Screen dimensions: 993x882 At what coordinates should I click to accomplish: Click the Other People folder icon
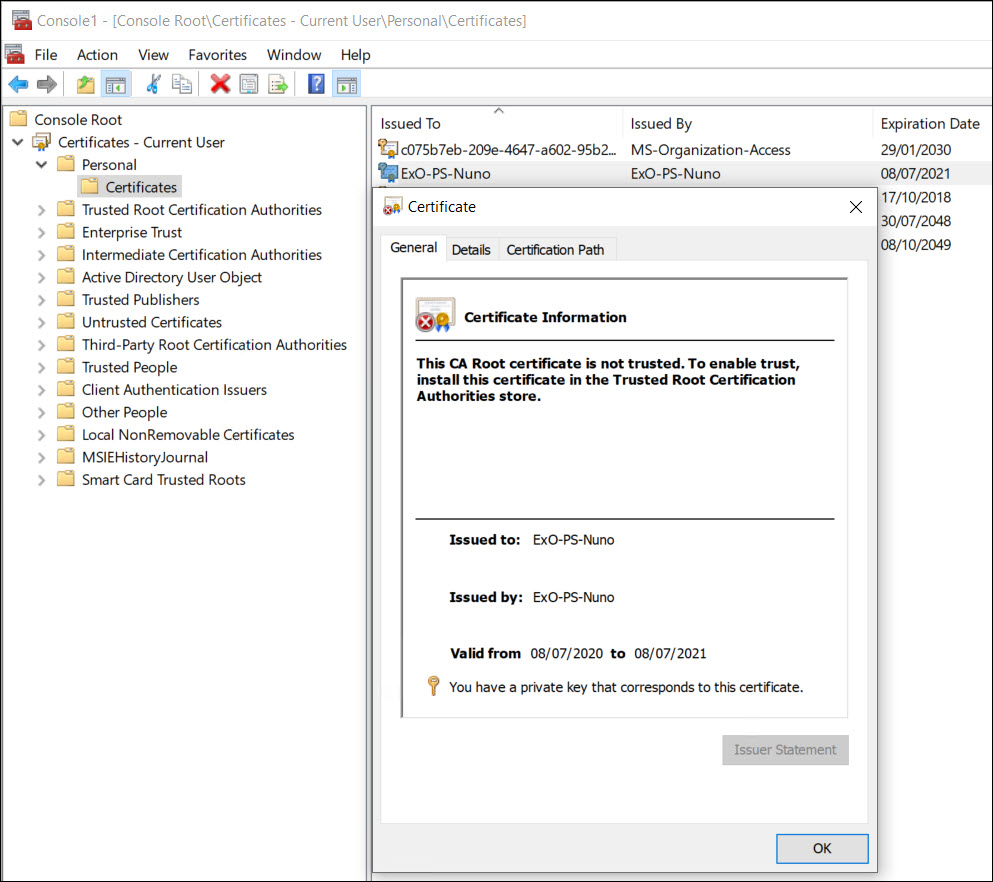click(x=66, y=412)
